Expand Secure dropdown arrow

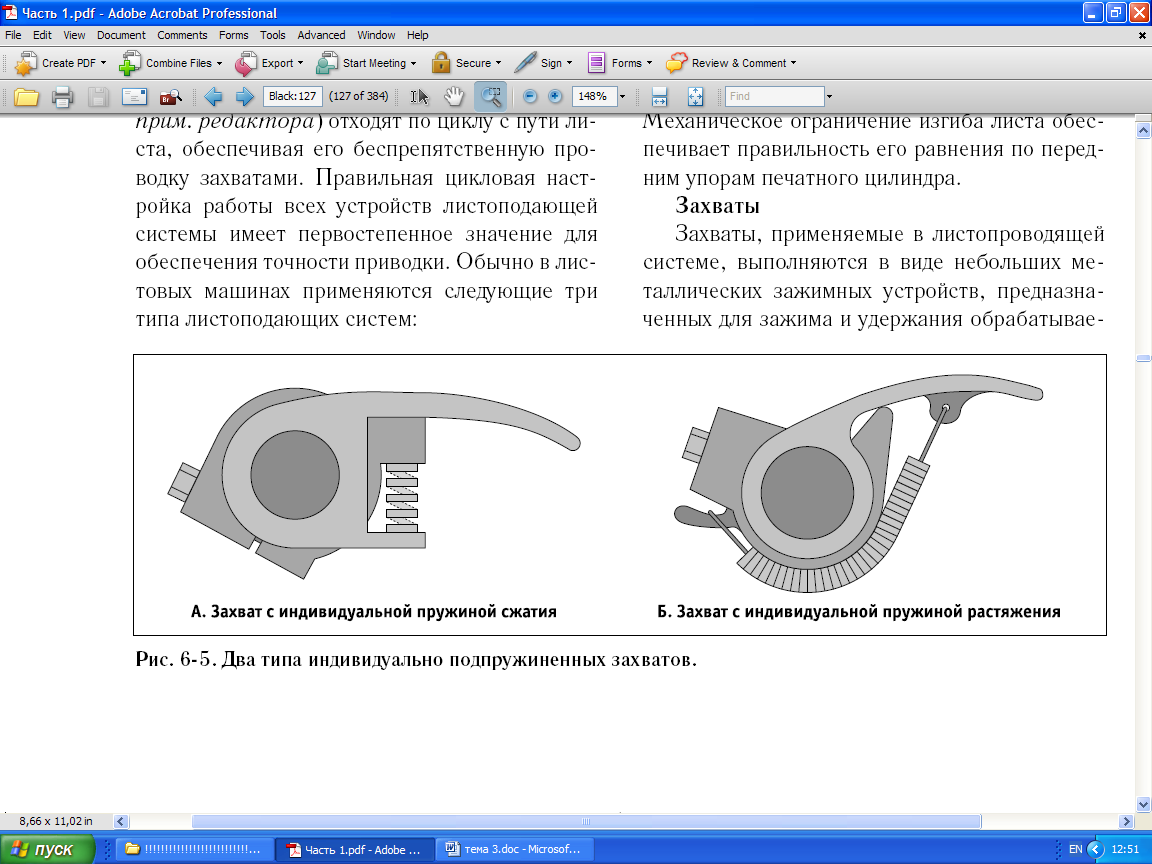click(498, 63)
